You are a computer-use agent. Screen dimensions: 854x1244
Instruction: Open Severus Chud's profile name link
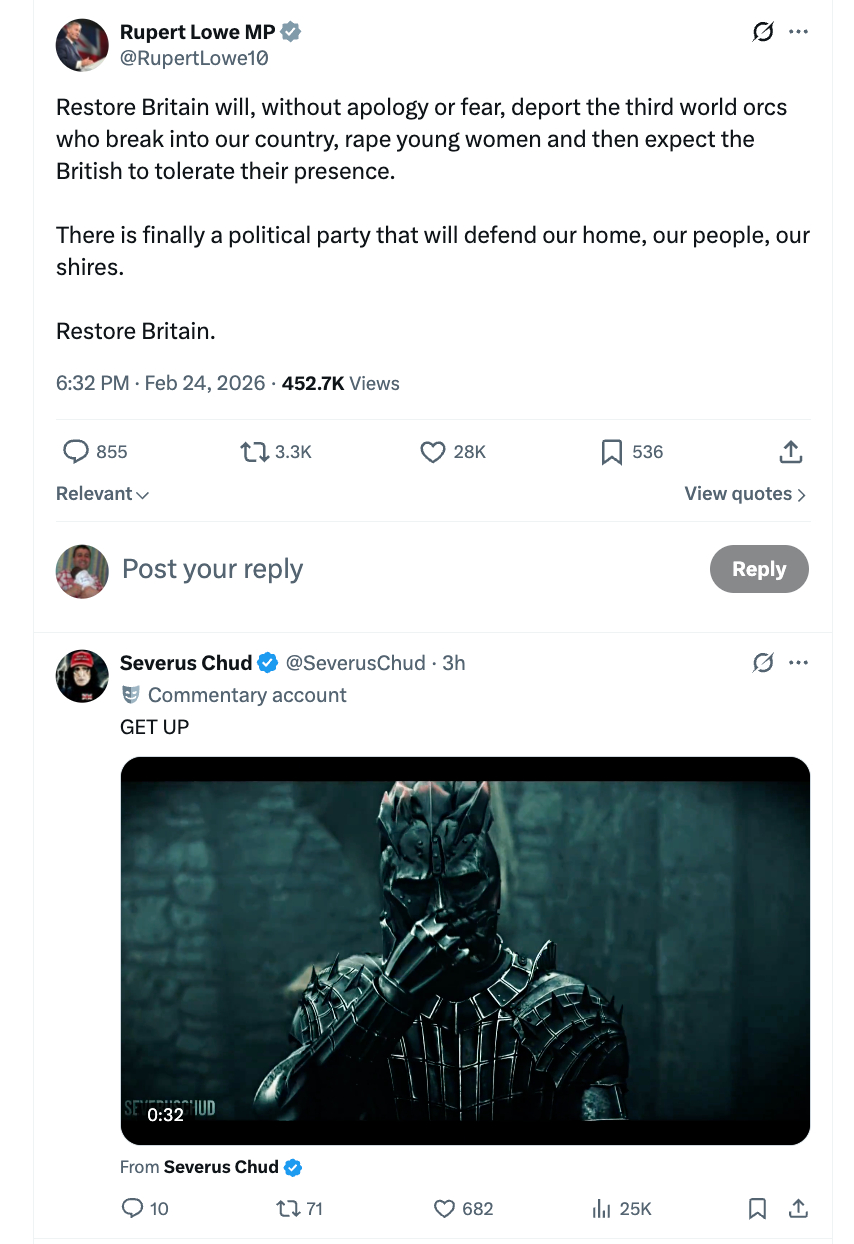point(186,662)
